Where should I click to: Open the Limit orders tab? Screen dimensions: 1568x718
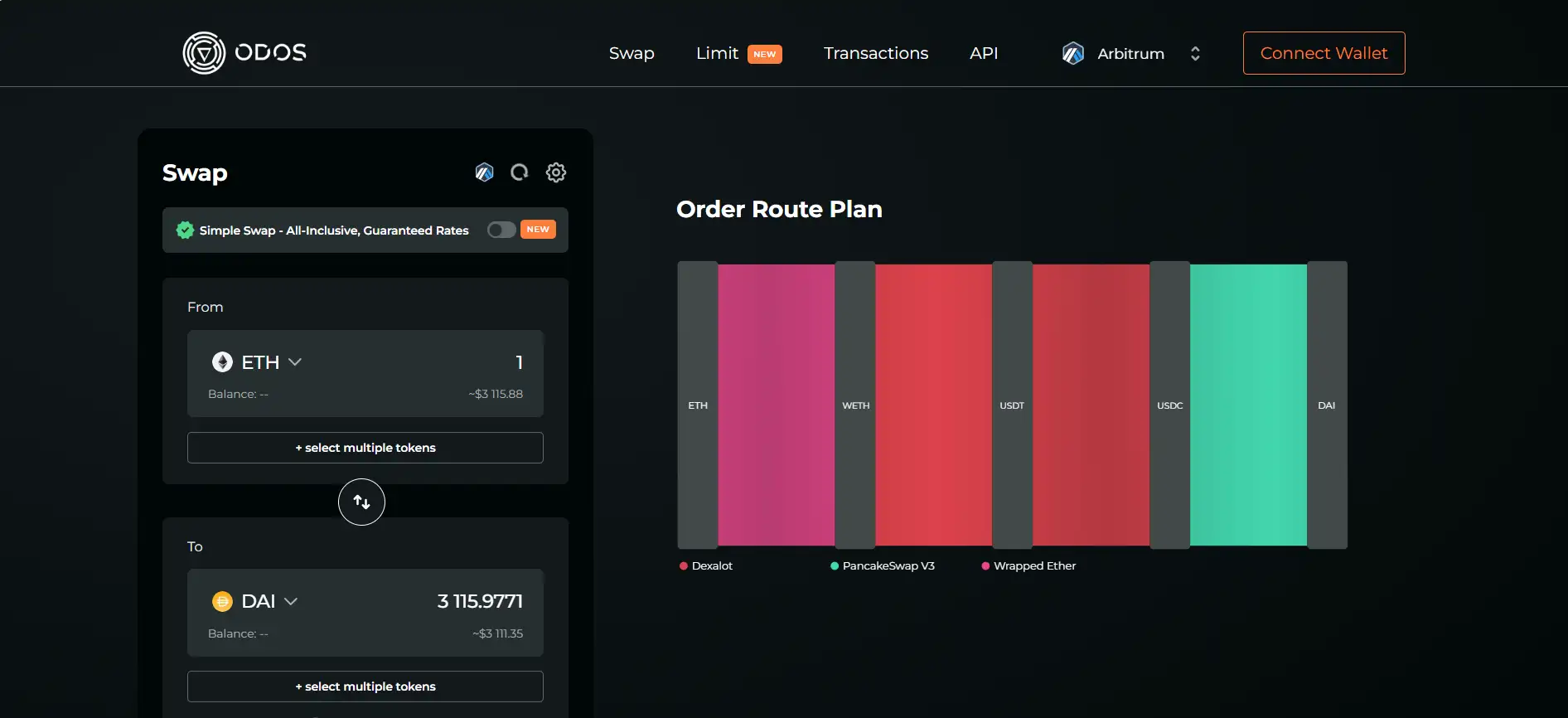[x=717, y=54]
